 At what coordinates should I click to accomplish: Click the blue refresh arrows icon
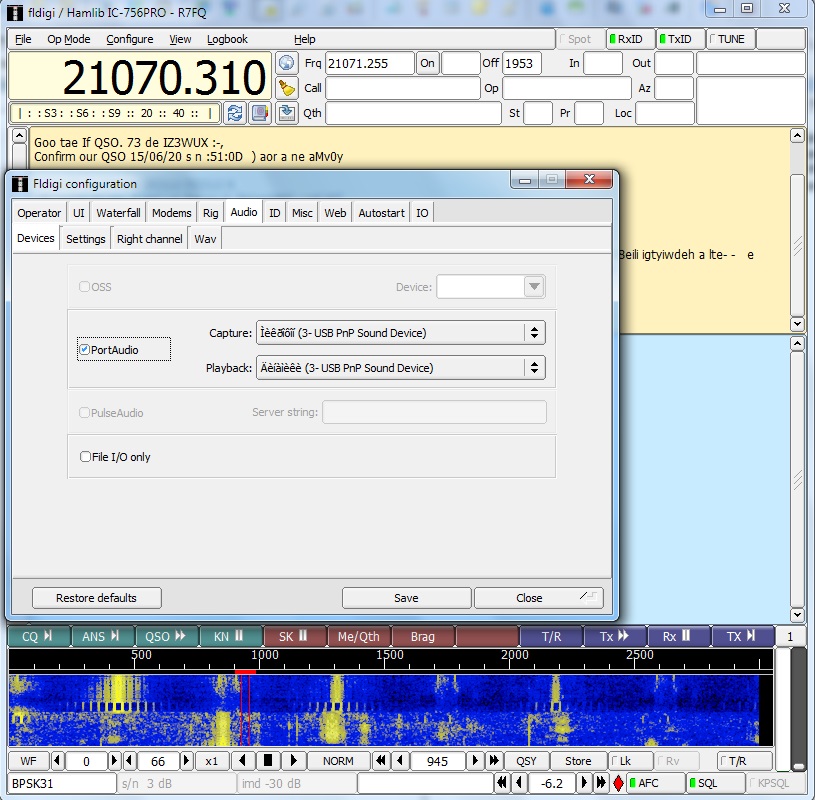[235, 112]
